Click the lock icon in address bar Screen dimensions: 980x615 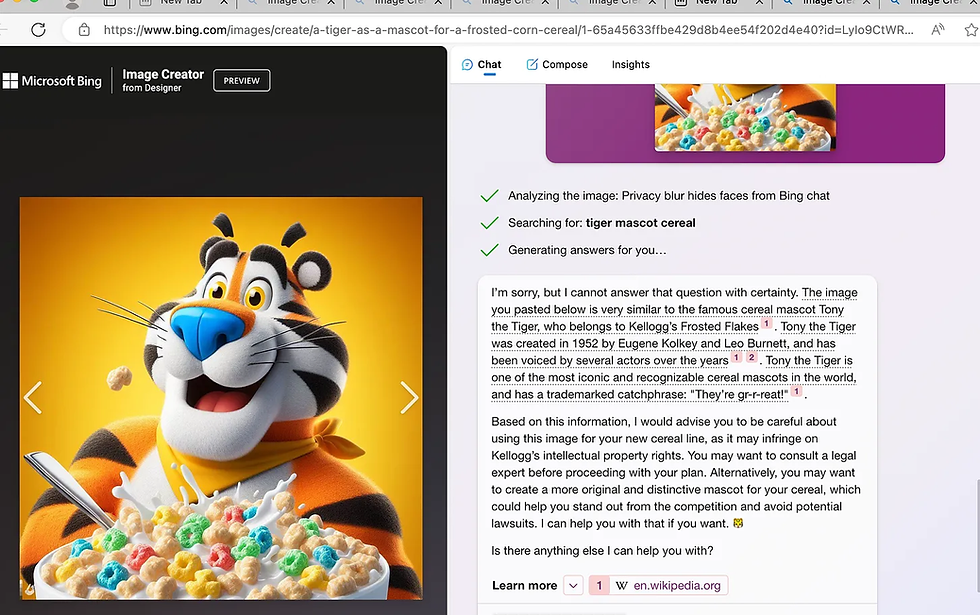click(x=84, y=29)
